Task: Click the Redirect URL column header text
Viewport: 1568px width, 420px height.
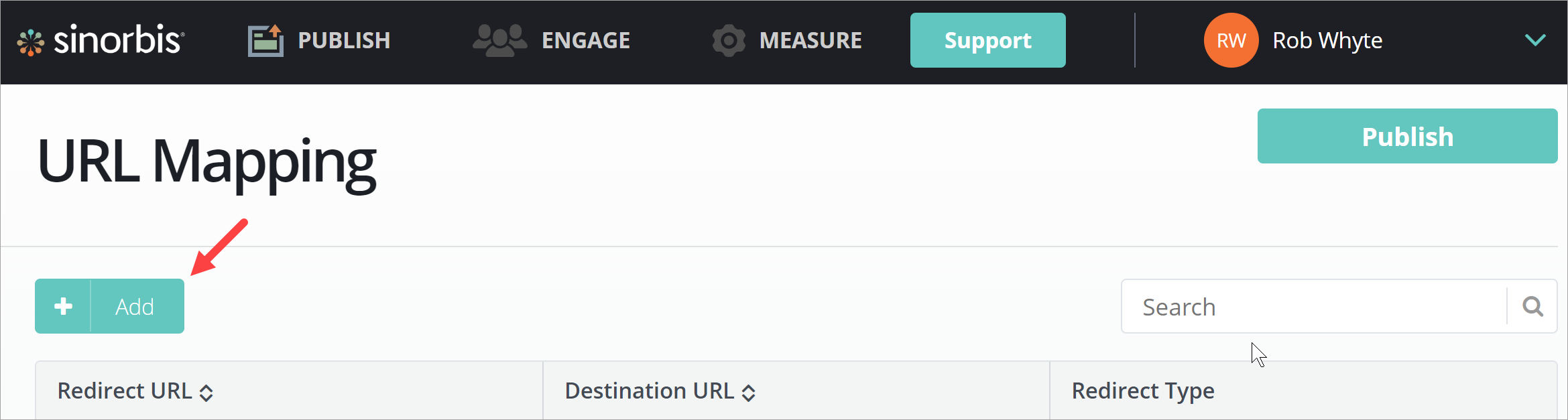Action: coord(125,391)
